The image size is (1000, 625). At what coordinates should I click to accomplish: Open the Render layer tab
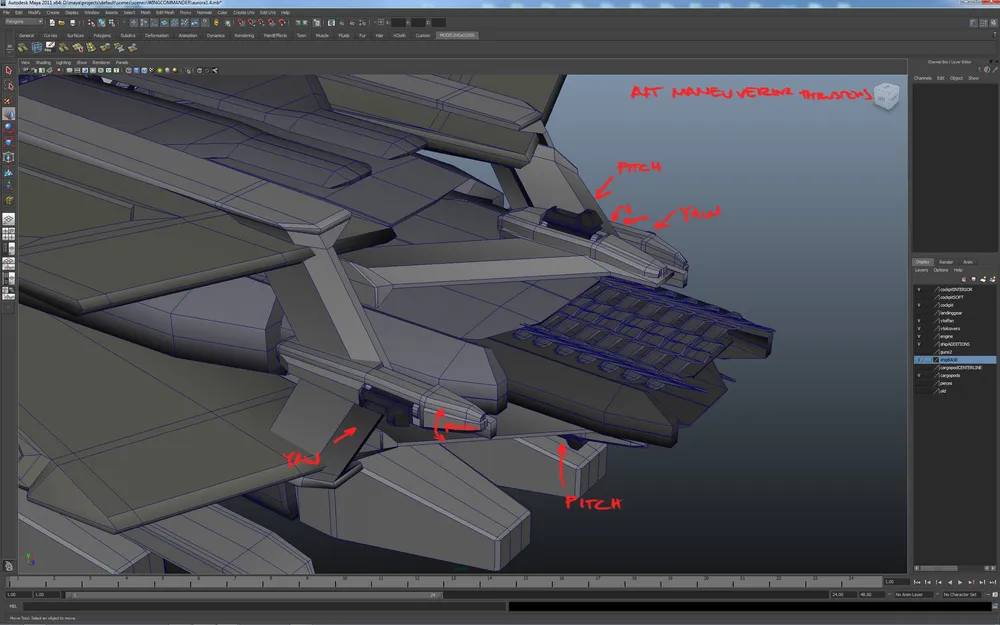click(945, 262)
